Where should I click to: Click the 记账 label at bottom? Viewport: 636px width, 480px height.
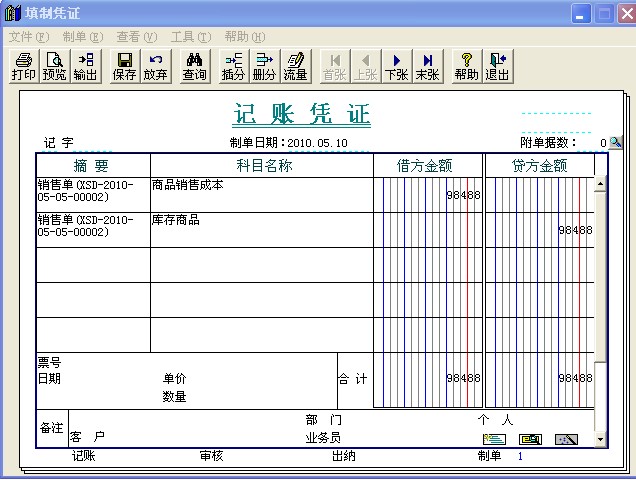coord(84,456)
